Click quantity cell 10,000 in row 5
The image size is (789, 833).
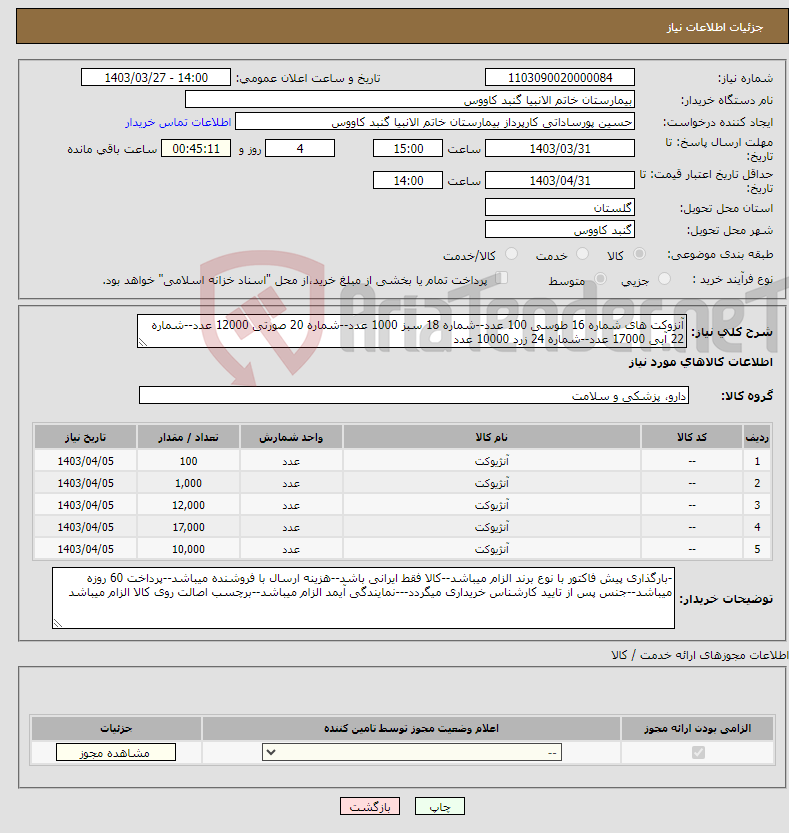[x=188, y=549]
